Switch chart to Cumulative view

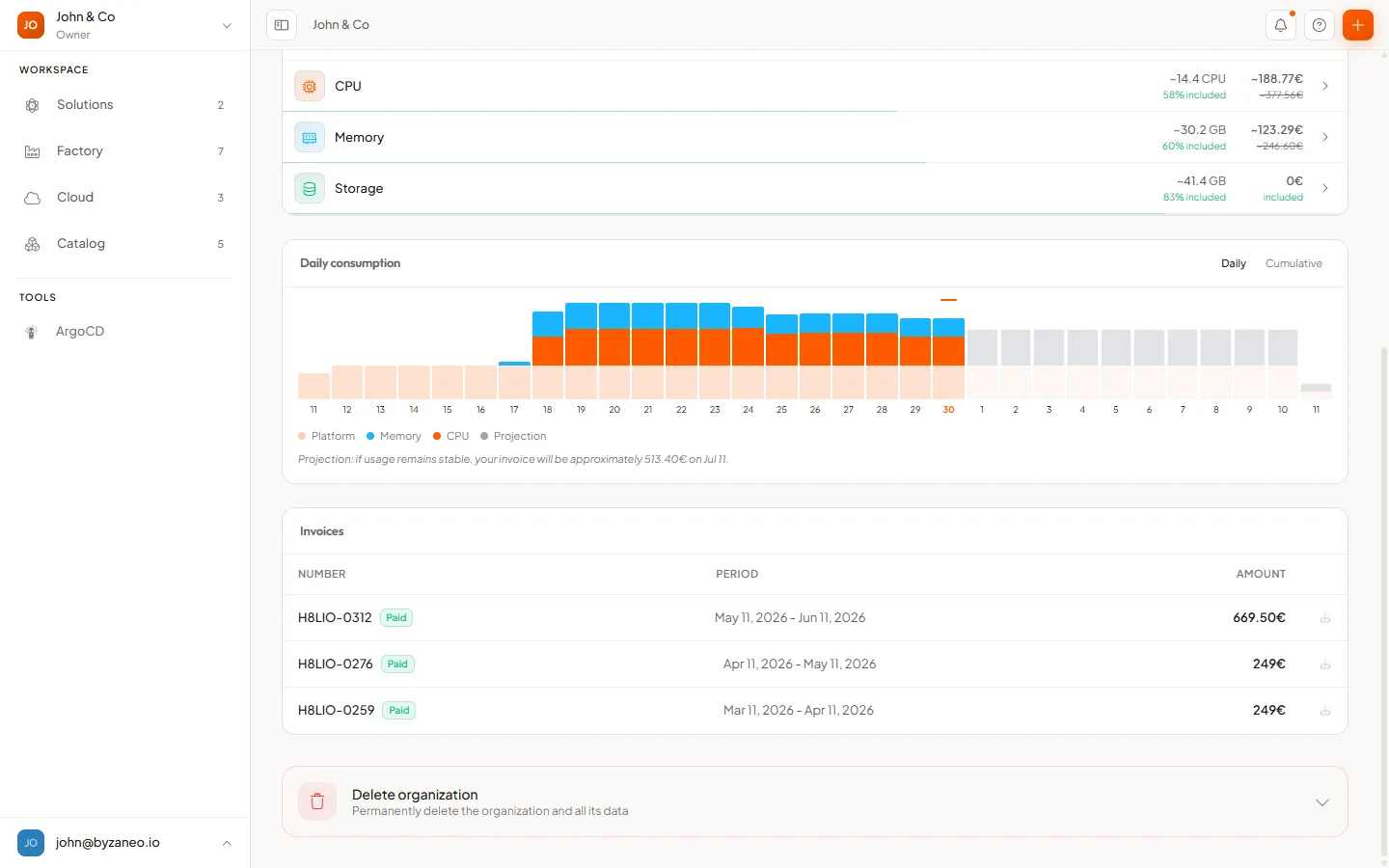pos(1294,263)
